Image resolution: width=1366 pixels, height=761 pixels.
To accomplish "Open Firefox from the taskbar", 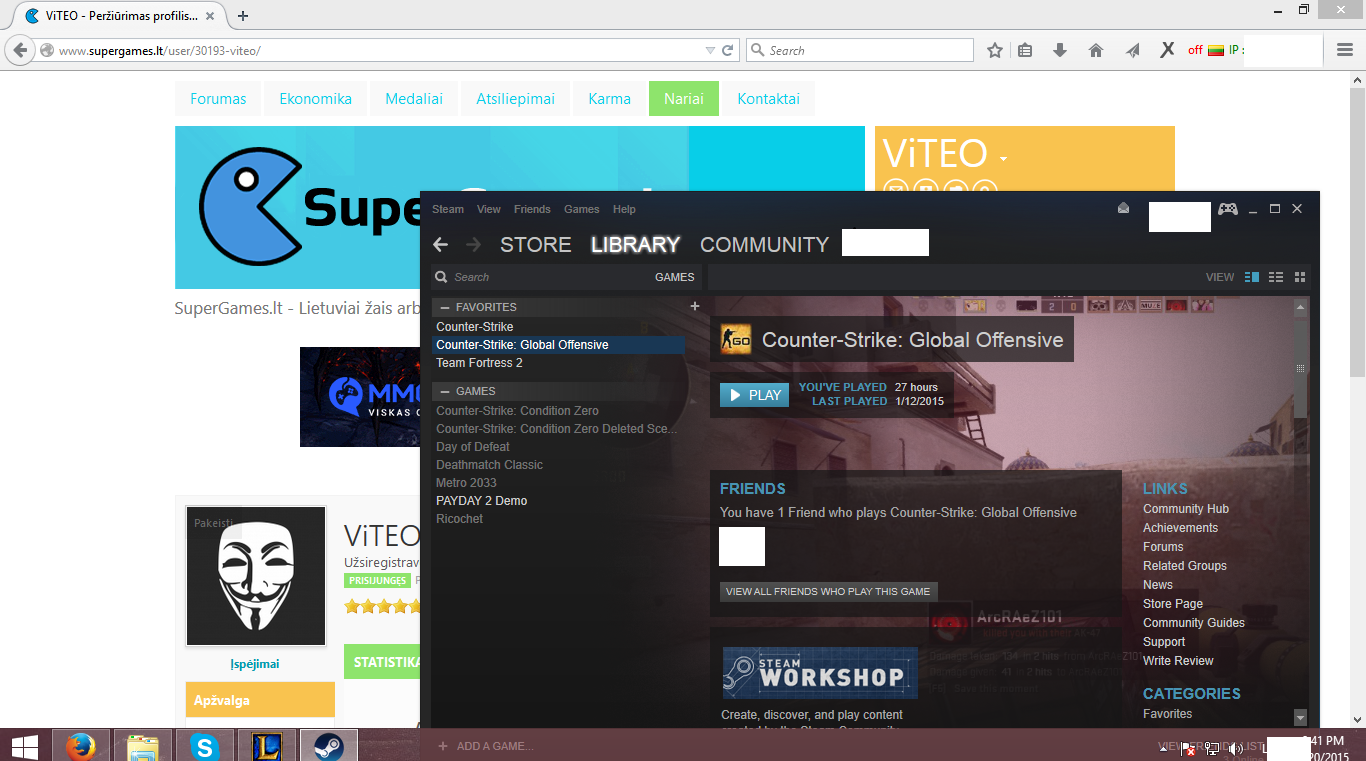I will [x=81, y=746].
